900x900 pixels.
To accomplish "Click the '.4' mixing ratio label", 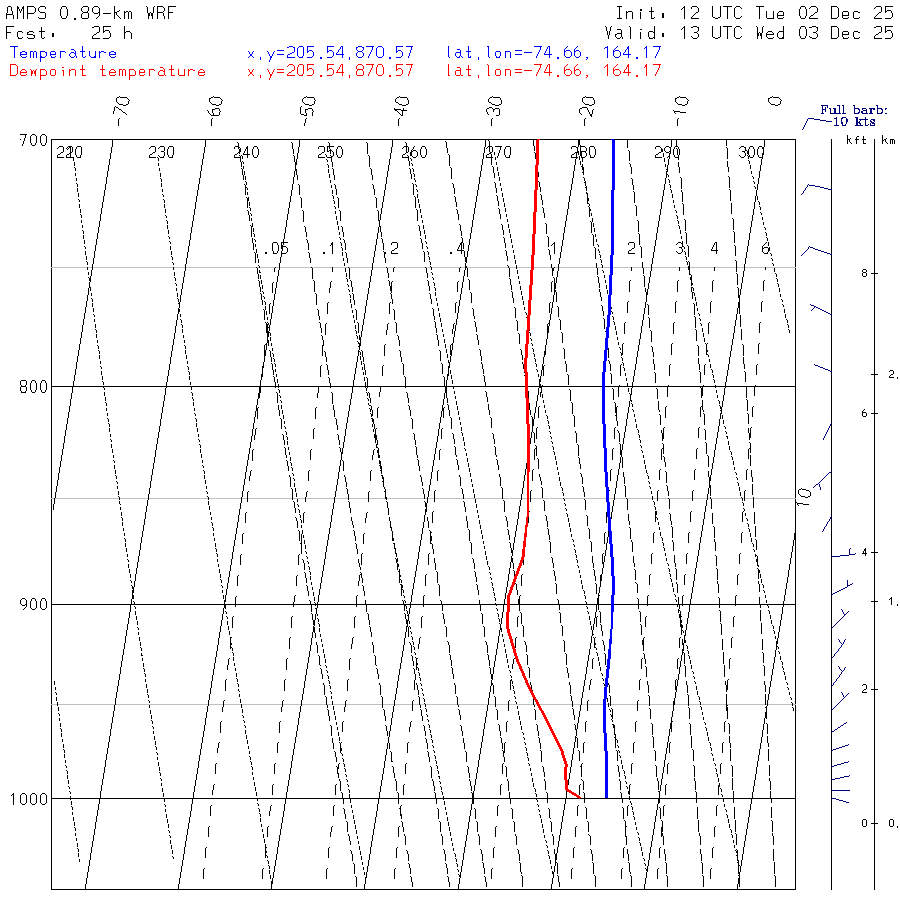I will [456, 249].
